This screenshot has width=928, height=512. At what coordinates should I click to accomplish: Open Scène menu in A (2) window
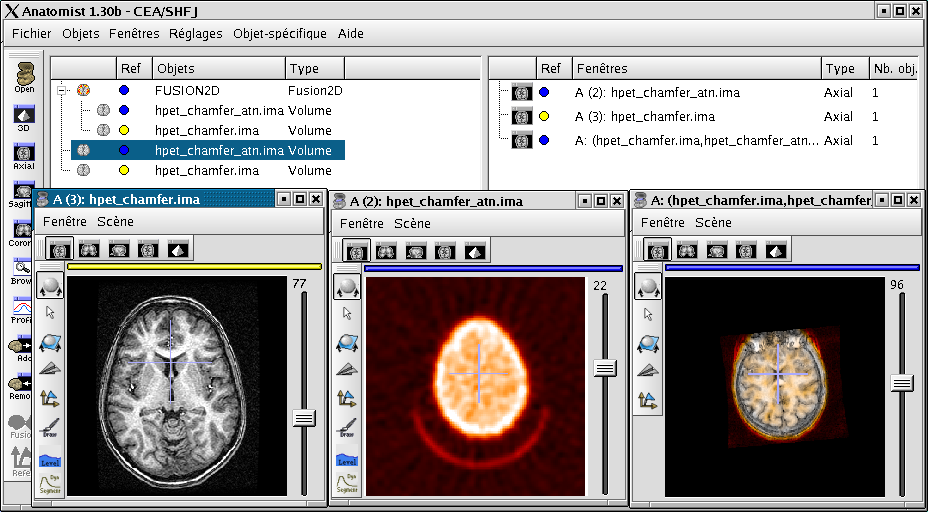pos(412,223)
